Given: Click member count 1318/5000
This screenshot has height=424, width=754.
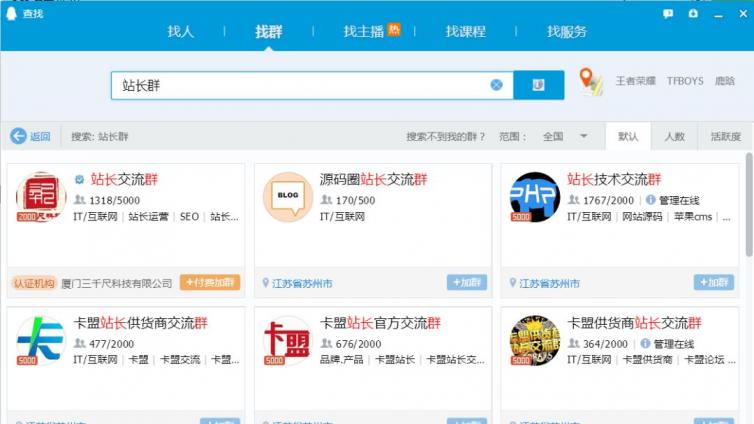Looking at the screenshot, I should (x=114, y=200).
